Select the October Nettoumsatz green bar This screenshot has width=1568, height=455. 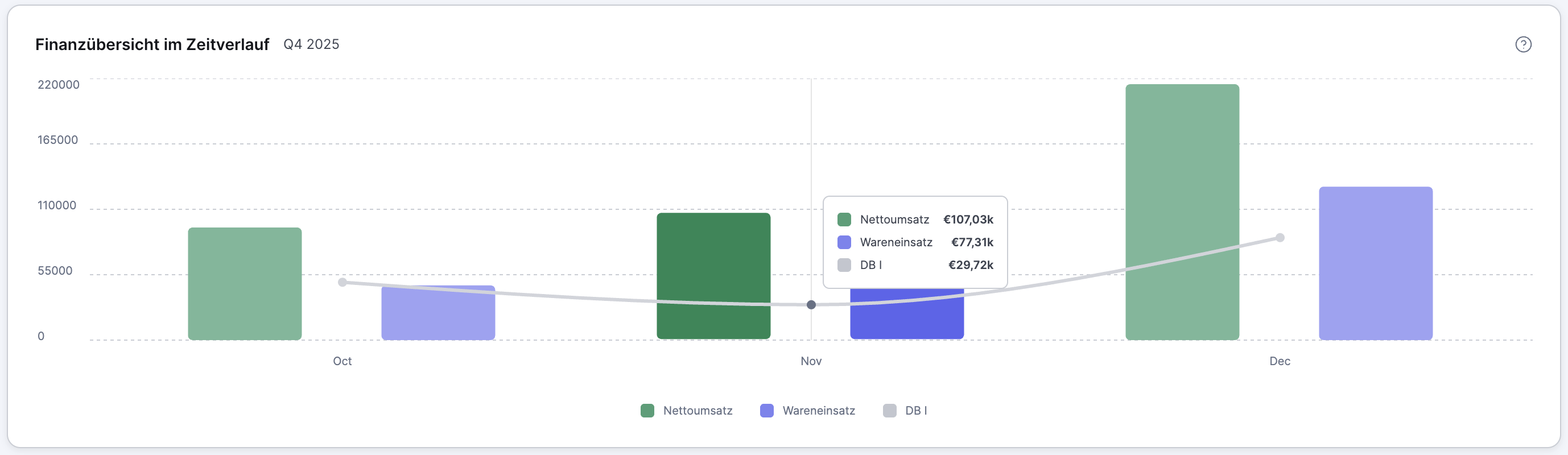pos(245,283)
